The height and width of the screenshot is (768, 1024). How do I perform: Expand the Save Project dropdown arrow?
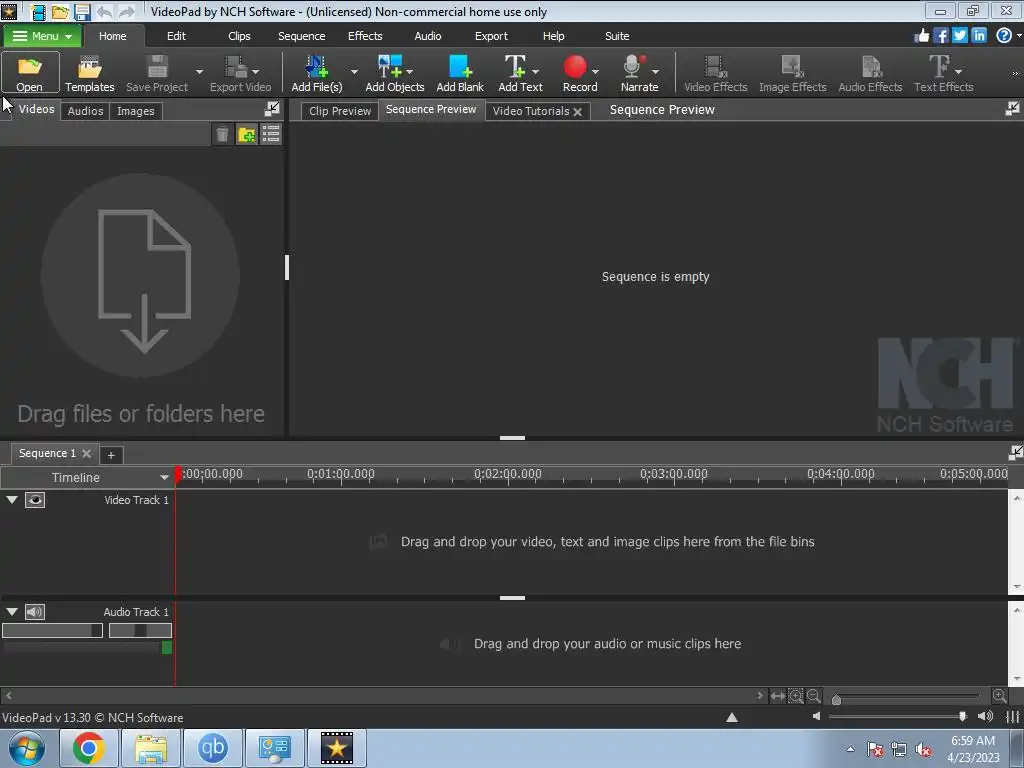click(199, 71)
